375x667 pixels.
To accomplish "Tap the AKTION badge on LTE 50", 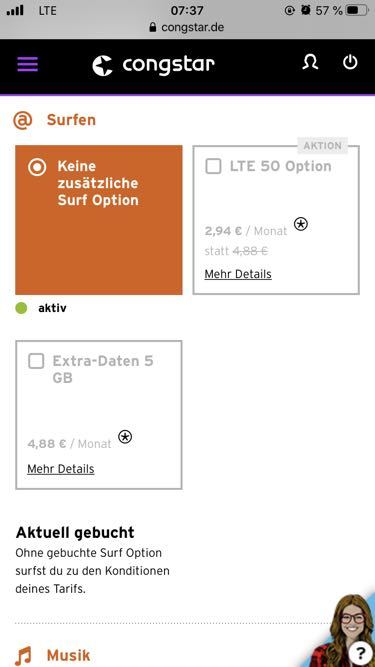I will pyautogui.click(x=322, y=146).
